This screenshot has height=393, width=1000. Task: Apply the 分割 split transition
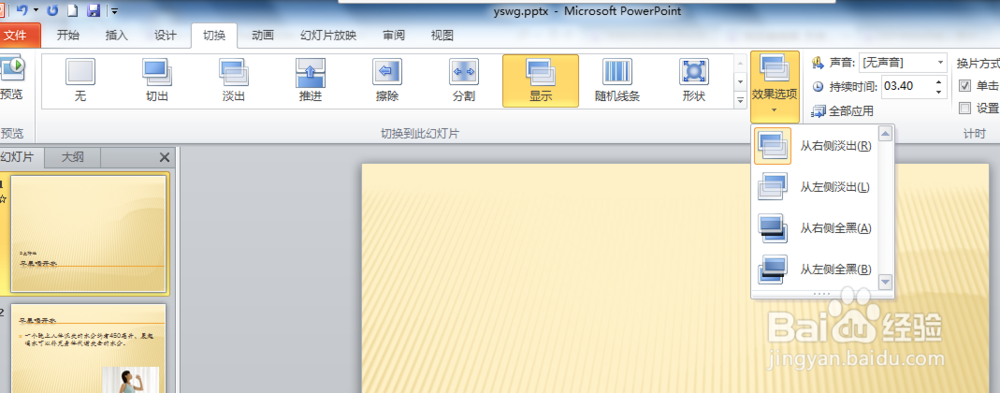(464, 81)
